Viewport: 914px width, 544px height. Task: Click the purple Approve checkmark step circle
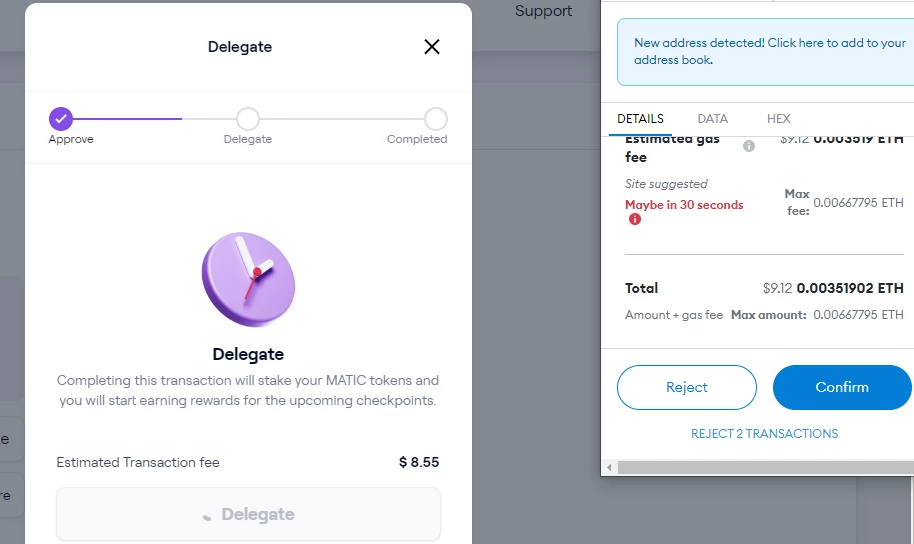coord(61,119)
